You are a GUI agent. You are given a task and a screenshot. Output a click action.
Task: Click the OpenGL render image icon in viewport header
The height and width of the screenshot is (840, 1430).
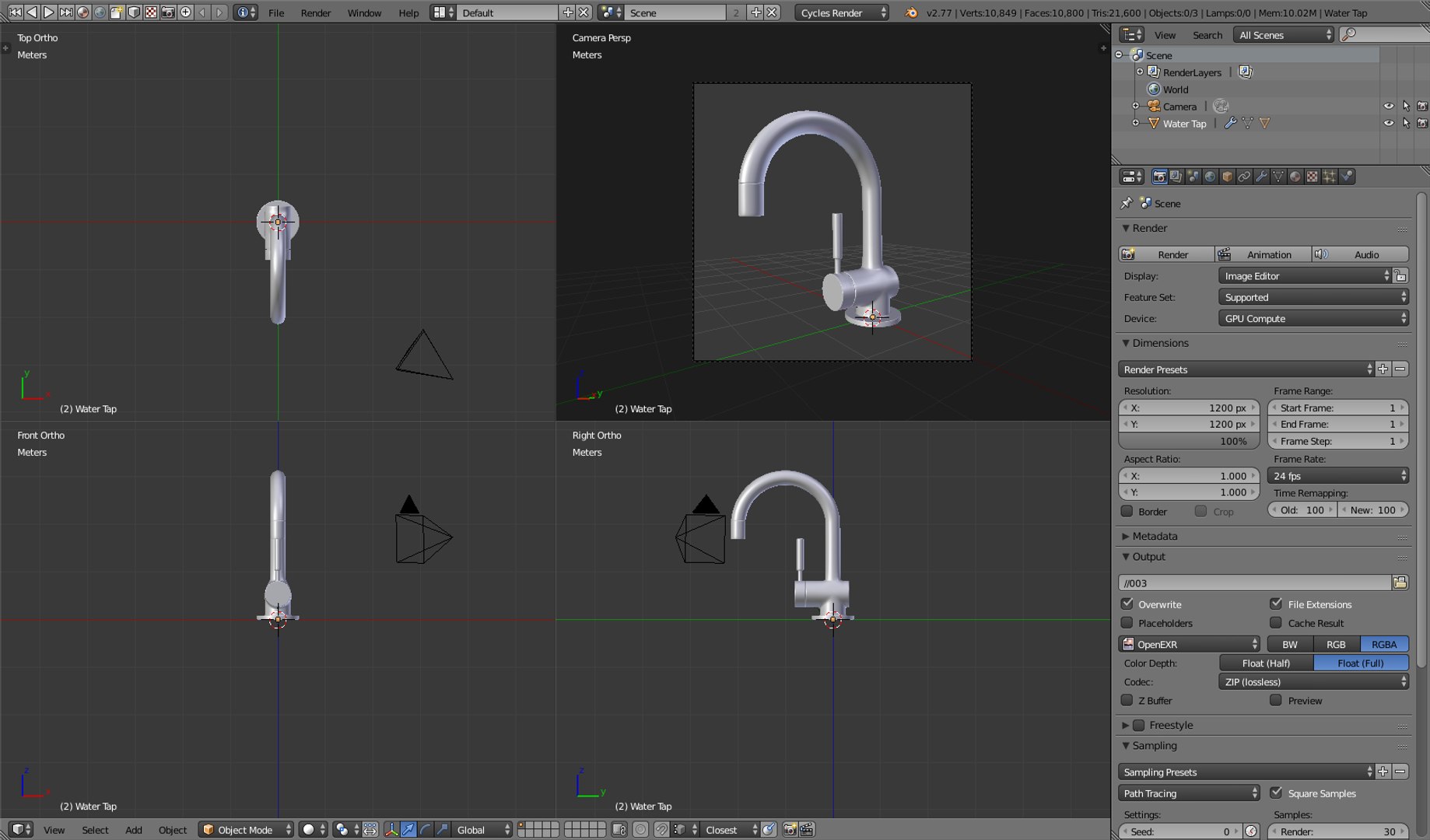790,830
